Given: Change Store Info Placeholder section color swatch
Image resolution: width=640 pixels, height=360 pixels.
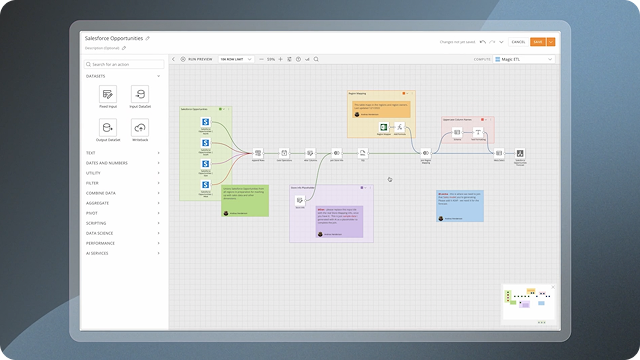Looking at the screenshot, I should 362,188.
